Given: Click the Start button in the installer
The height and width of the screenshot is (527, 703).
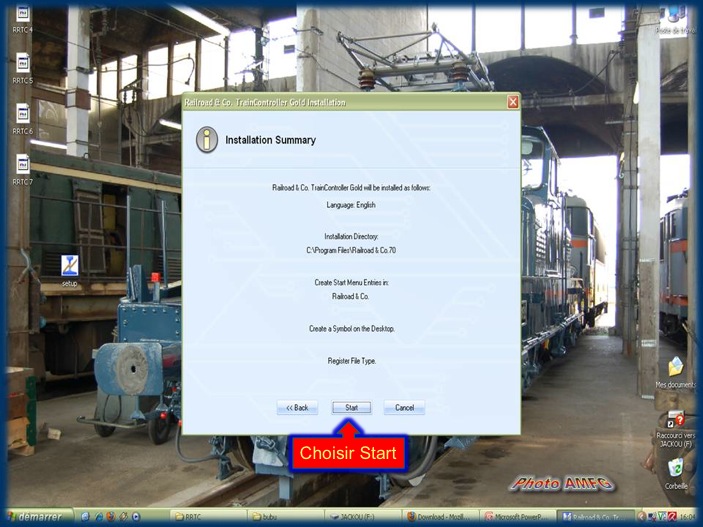Looking at the screenshot, I should pos(352,407).
